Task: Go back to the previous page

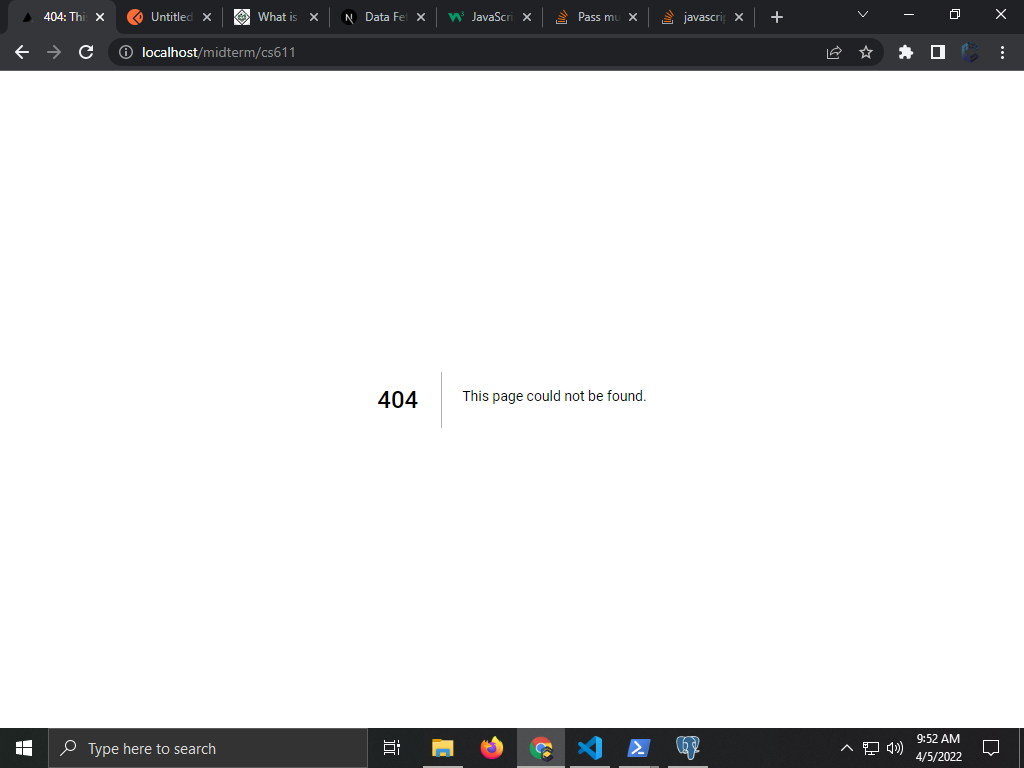Action: [22, 52]
